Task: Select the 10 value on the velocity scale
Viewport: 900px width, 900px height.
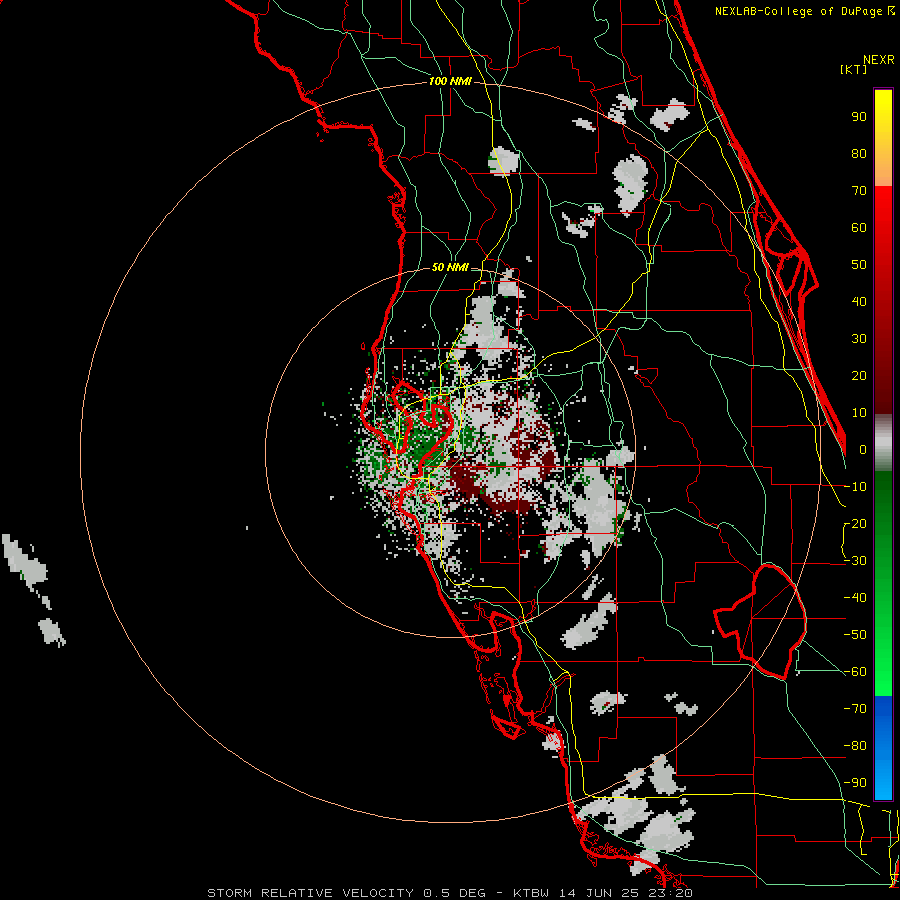Action: (x=859, y=413)
